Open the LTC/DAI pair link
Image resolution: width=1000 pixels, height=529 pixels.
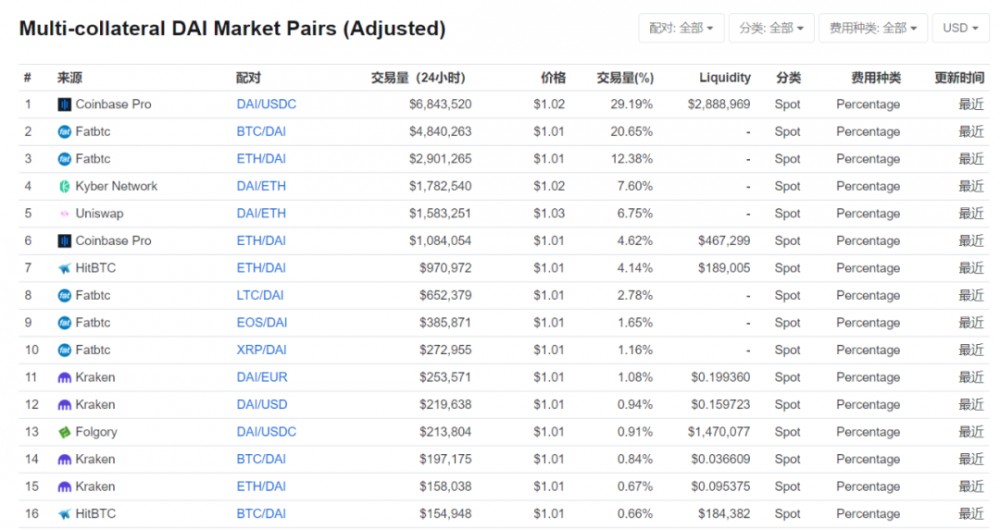pos(261,295)
